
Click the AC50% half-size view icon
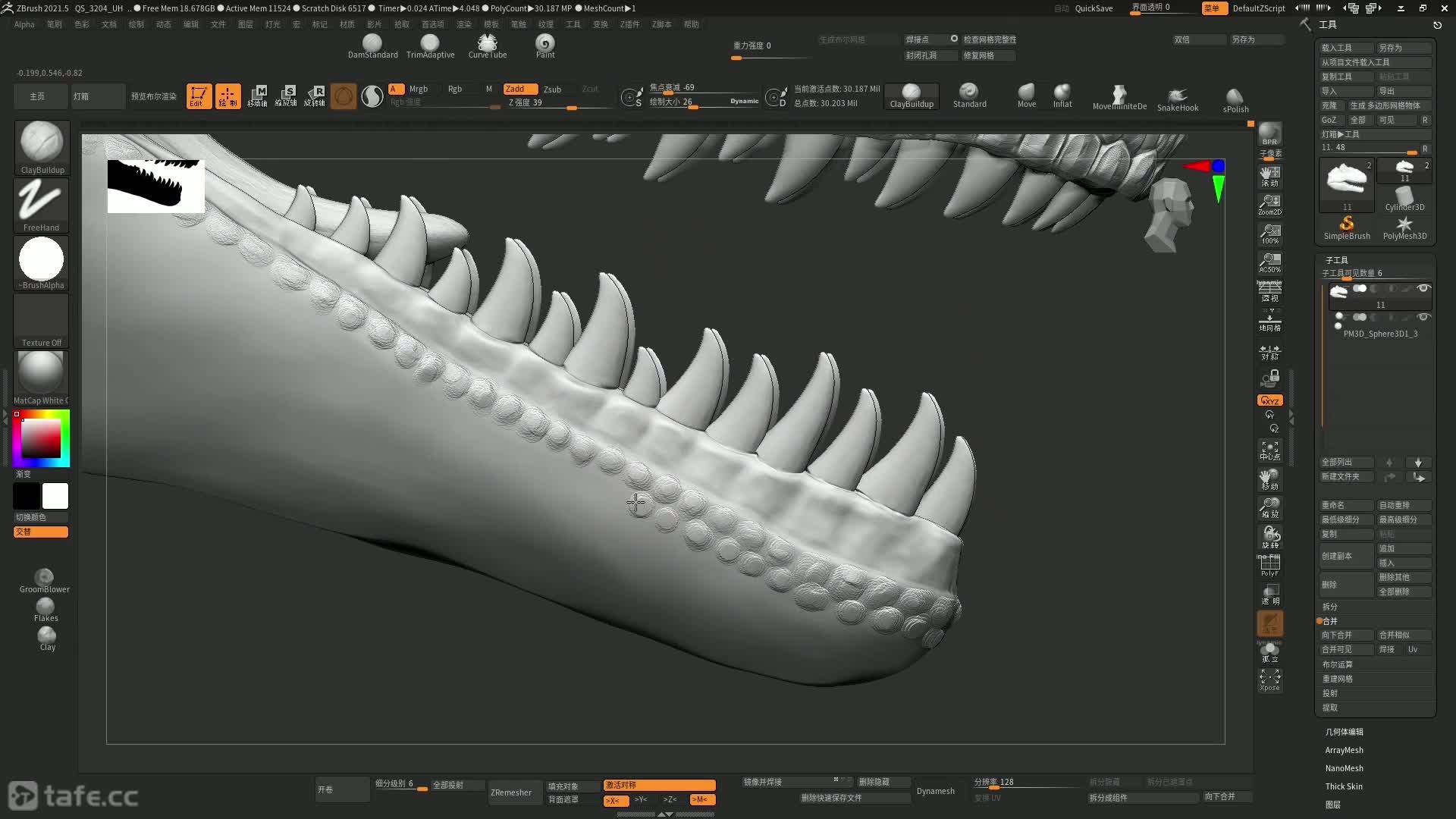click(x=1269, y=262)
